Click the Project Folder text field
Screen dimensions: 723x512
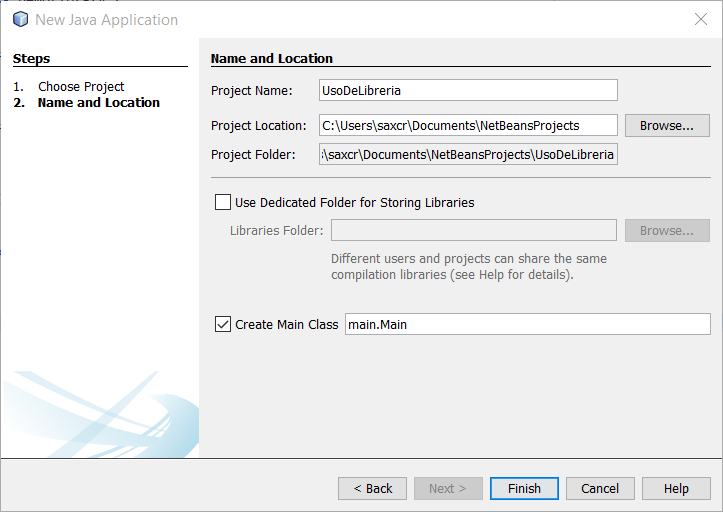[x=468, y=154]
